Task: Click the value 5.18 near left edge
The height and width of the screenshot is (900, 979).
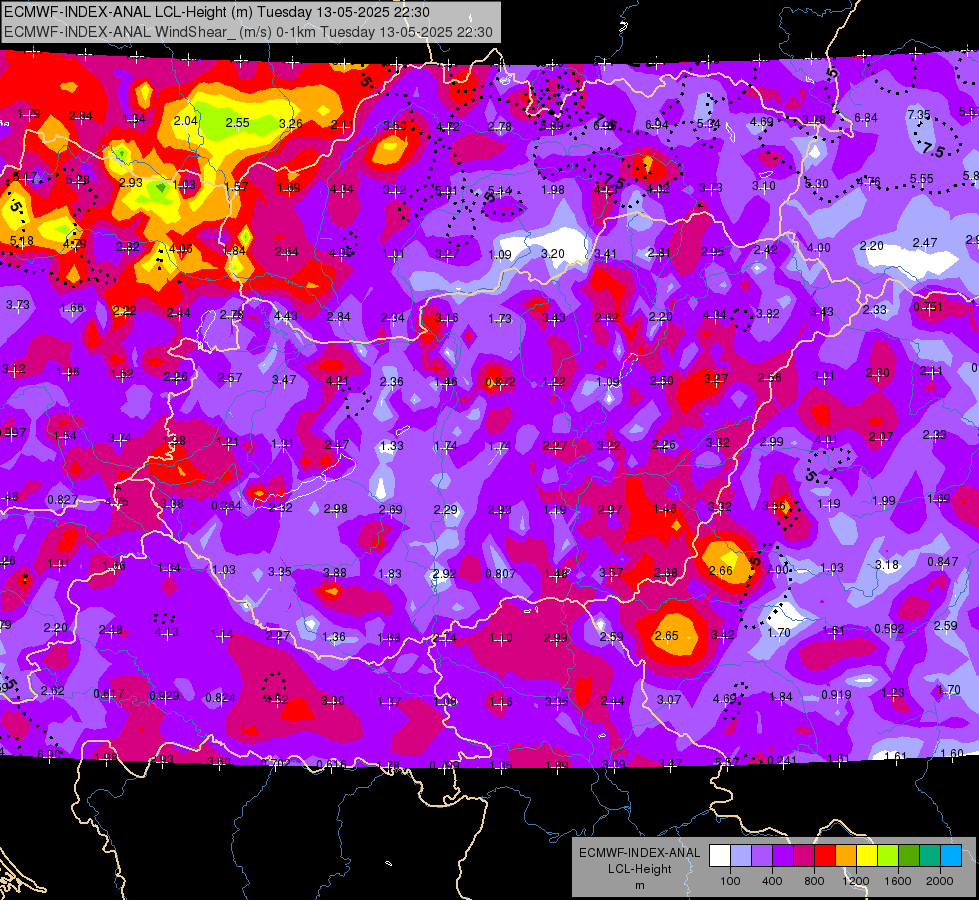Action: coord(21,240)
